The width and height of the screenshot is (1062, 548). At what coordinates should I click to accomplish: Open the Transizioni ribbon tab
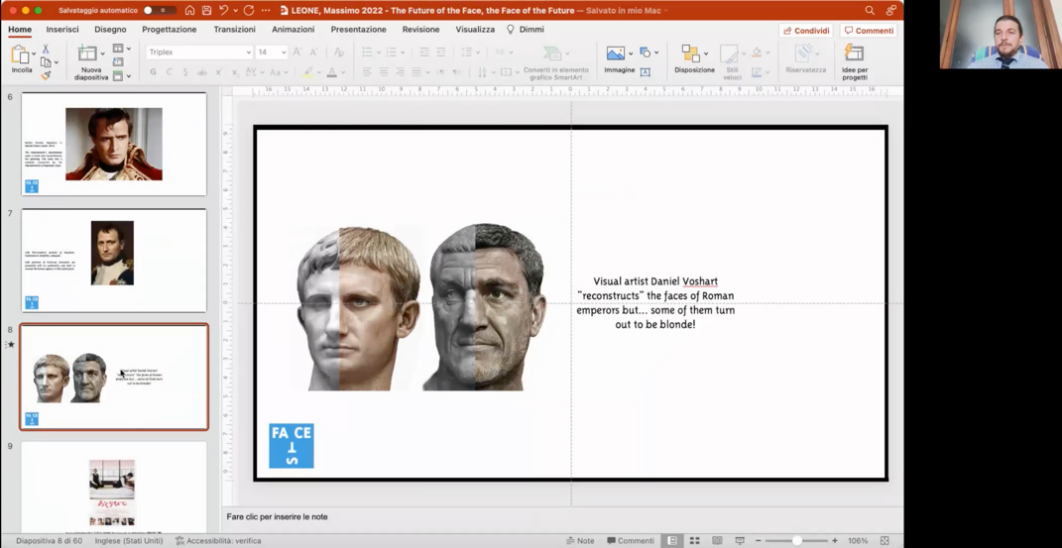[x=234, y=30]
